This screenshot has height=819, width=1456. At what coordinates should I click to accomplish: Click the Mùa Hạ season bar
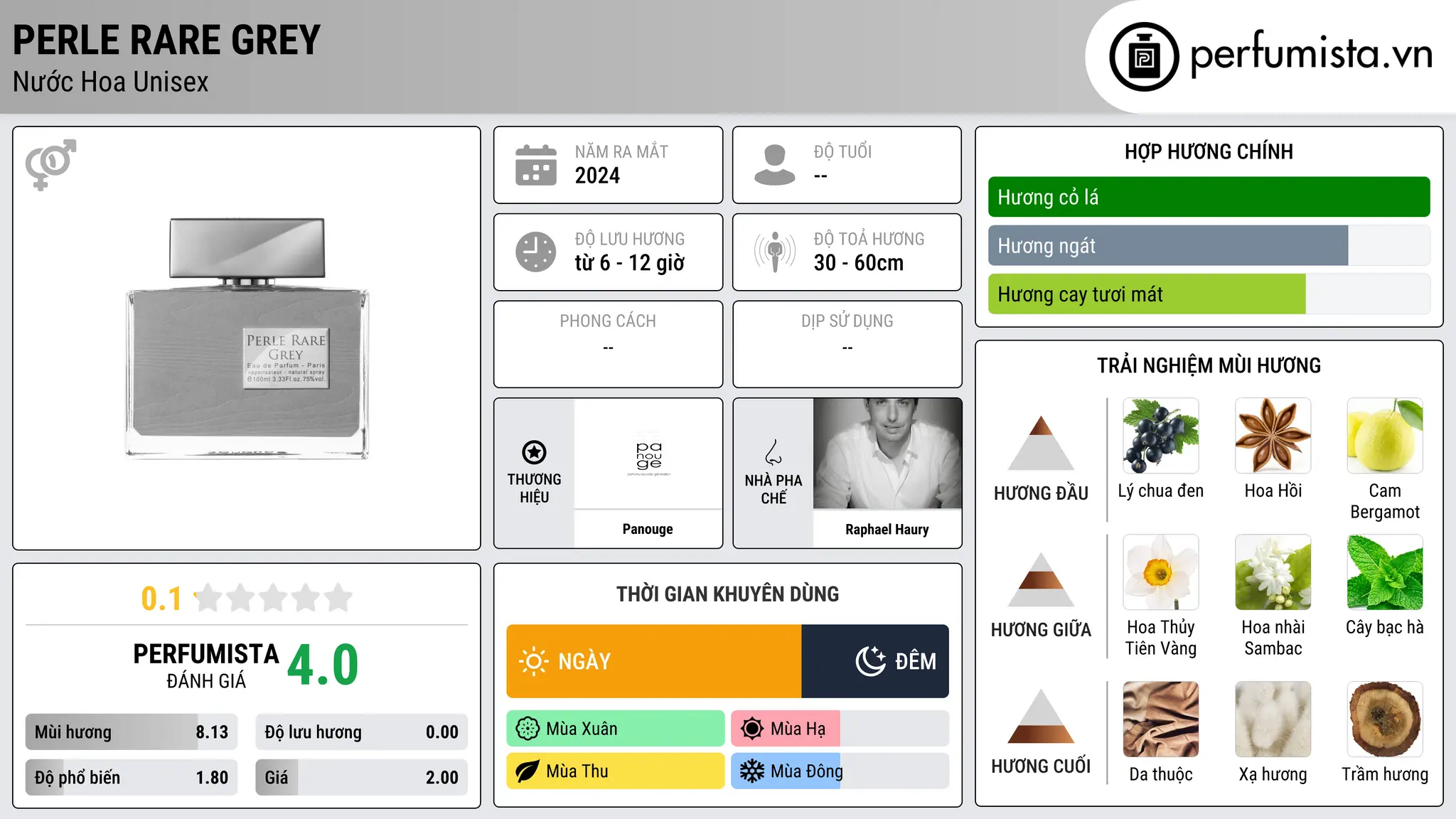[840, 729]
